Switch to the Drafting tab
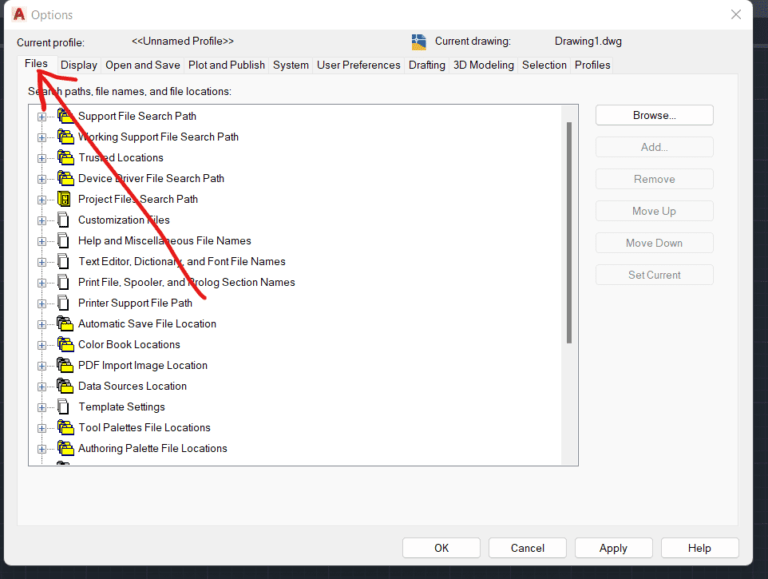 click(427, 65)
